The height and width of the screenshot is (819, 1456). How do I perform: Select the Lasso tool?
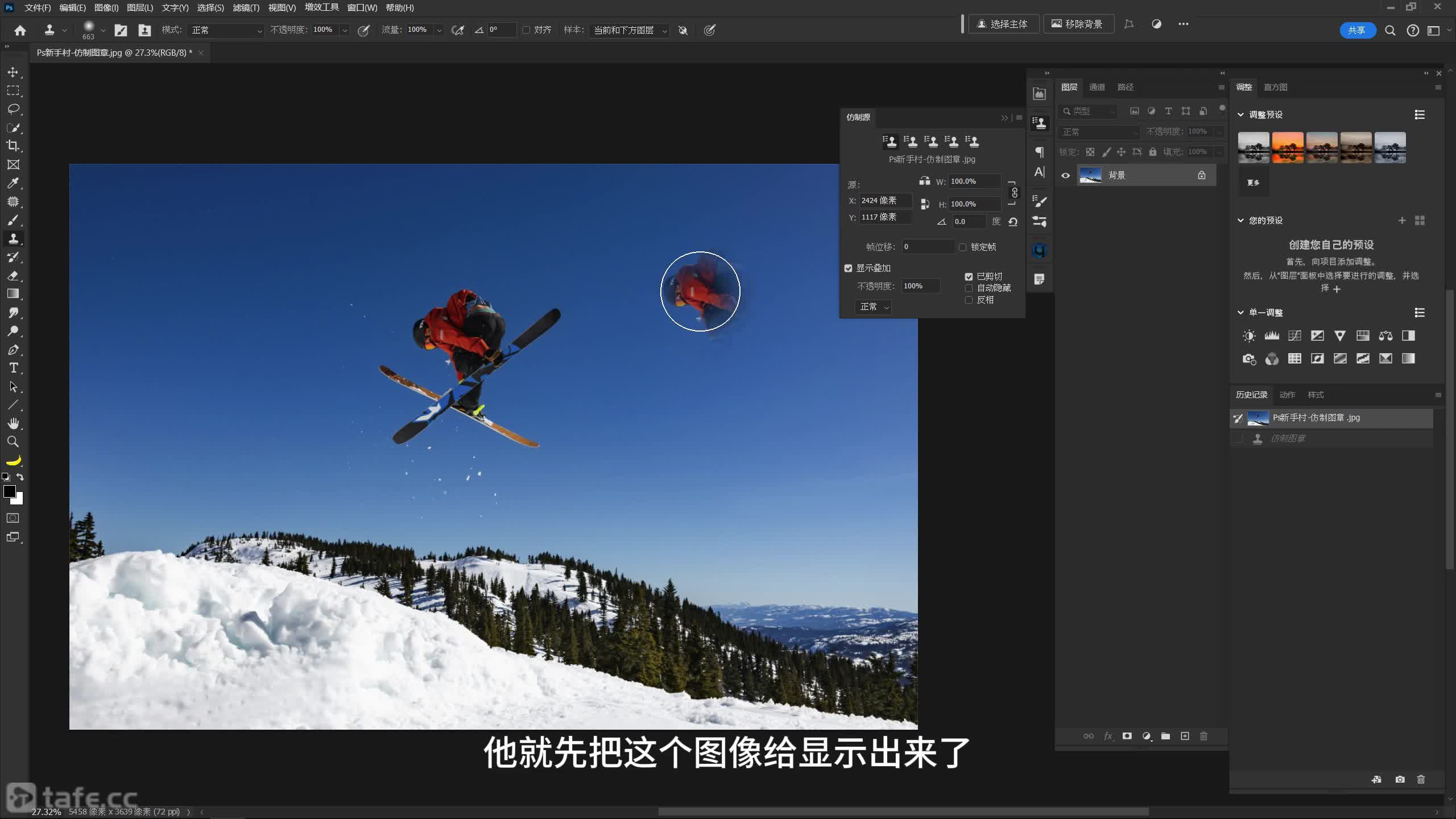tap(13, 109)
